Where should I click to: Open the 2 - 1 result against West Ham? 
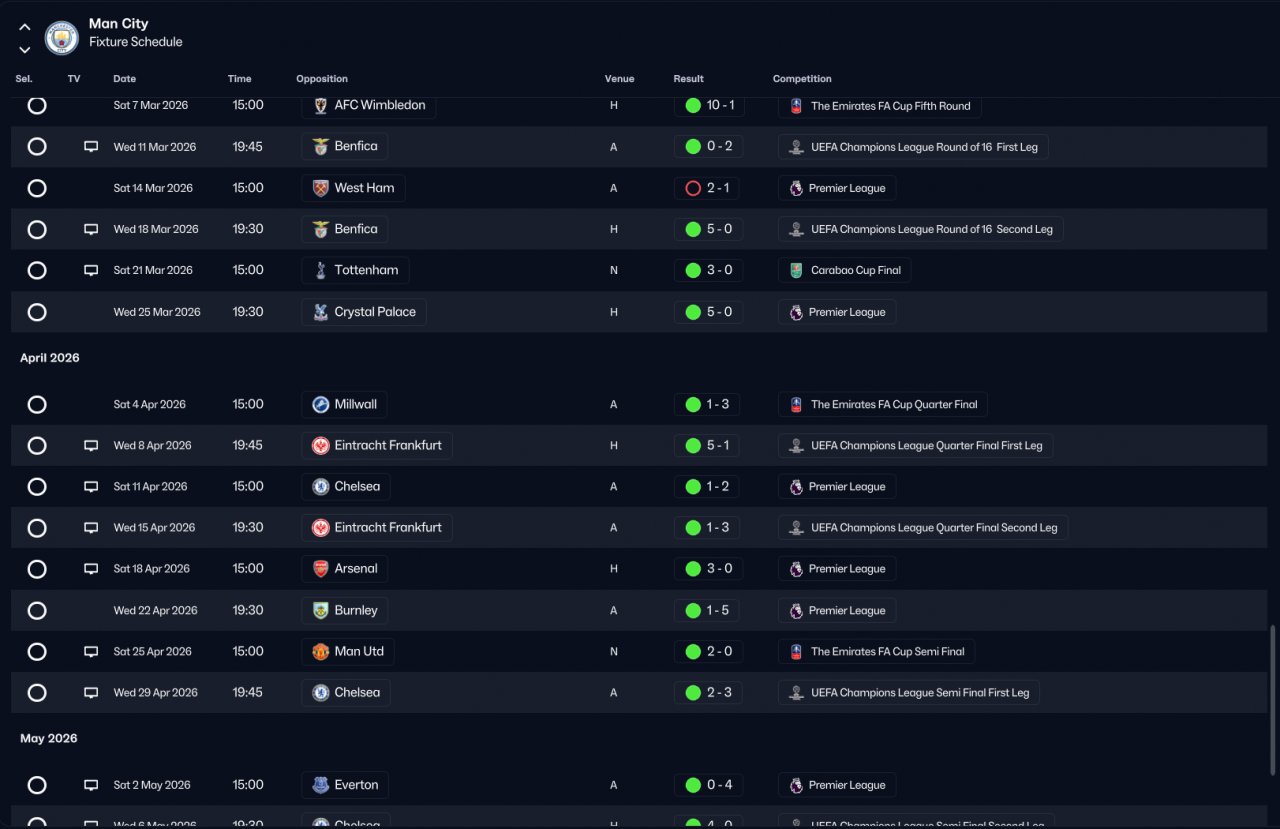click(x=708, y=188)
